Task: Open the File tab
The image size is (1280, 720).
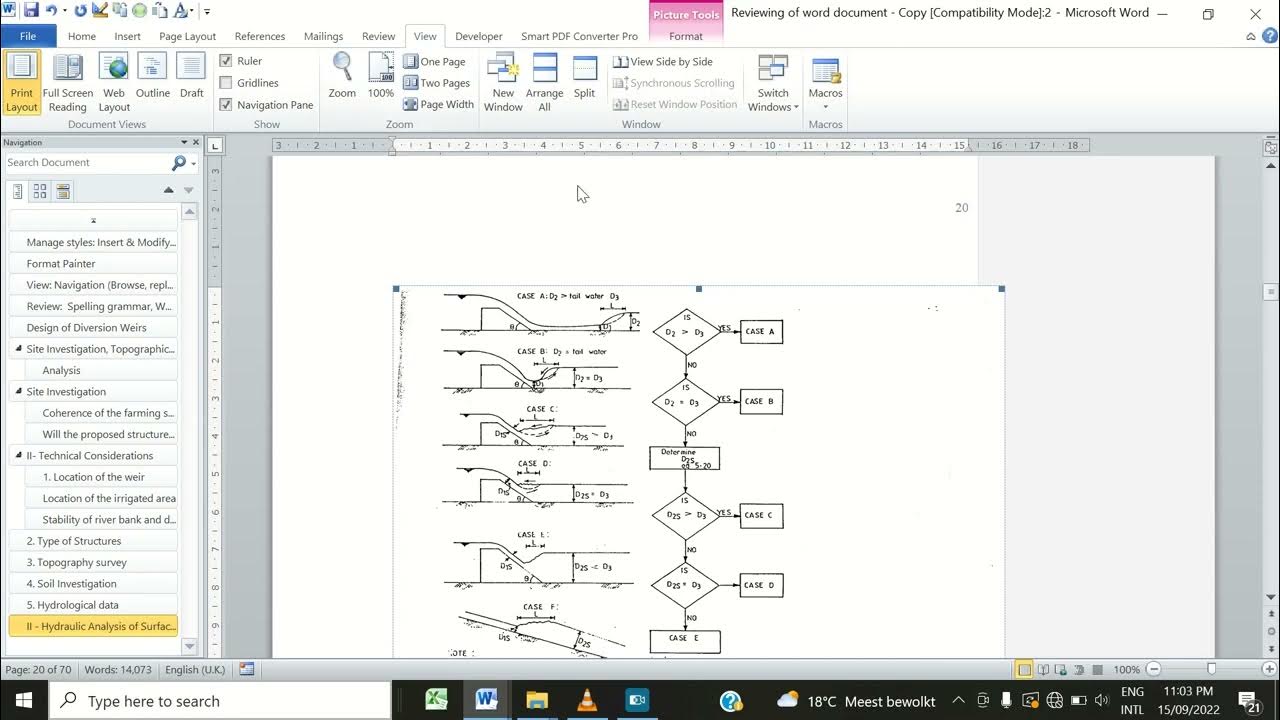Action: (28, 36)
